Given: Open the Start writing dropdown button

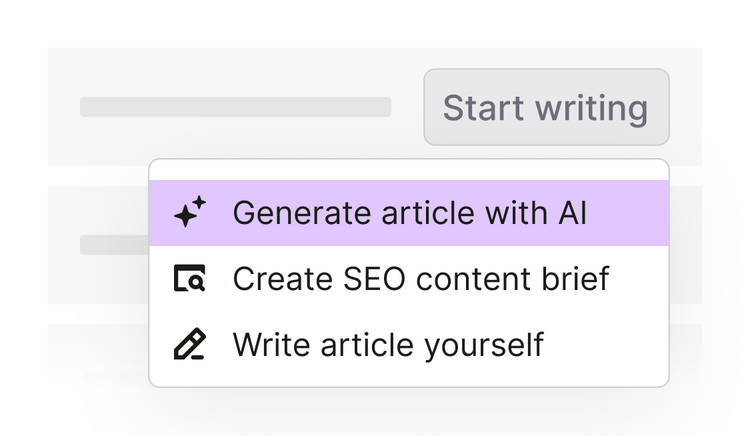Looking at the screenshot, I should (x=546, y=107).
